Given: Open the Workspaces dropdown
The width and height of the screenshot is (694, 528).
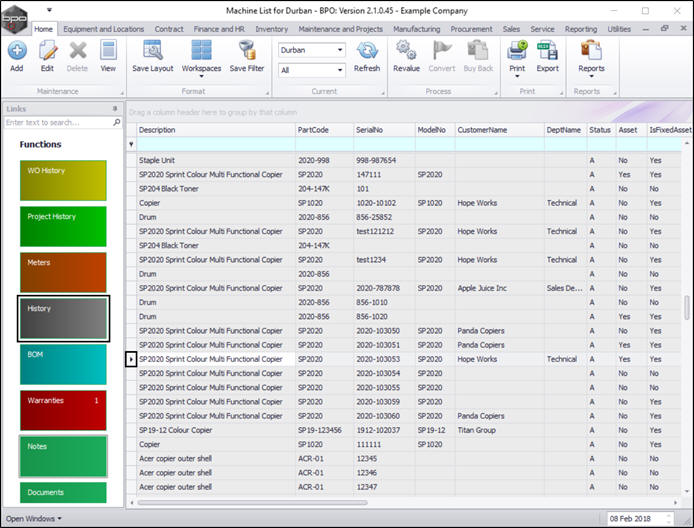Looking at the screenshot, I should [201, 68].
